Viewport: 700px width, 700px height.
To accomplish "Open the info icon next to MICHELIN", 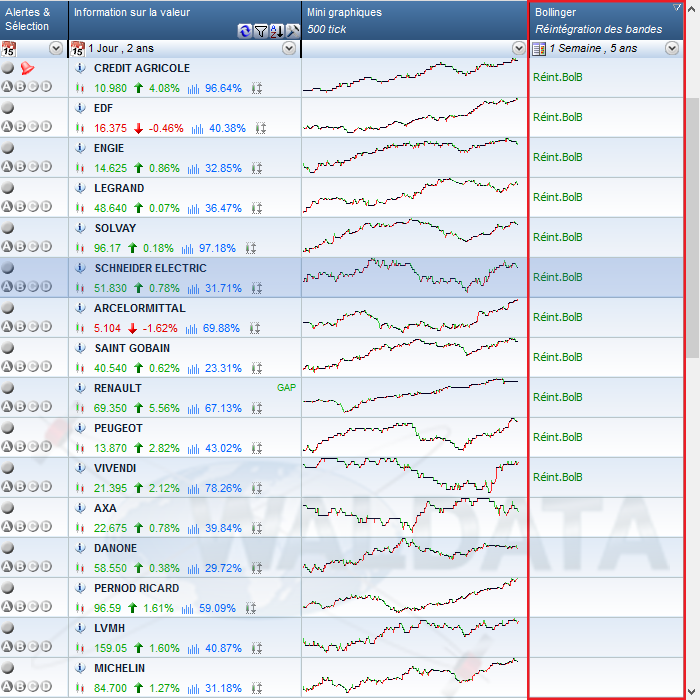I will tap(80, 668).
